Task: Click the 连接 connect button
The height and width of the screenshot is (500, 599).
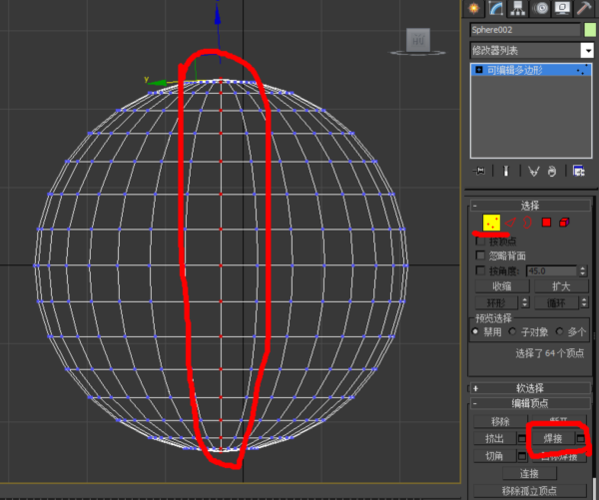Action: tap(529, 474)
